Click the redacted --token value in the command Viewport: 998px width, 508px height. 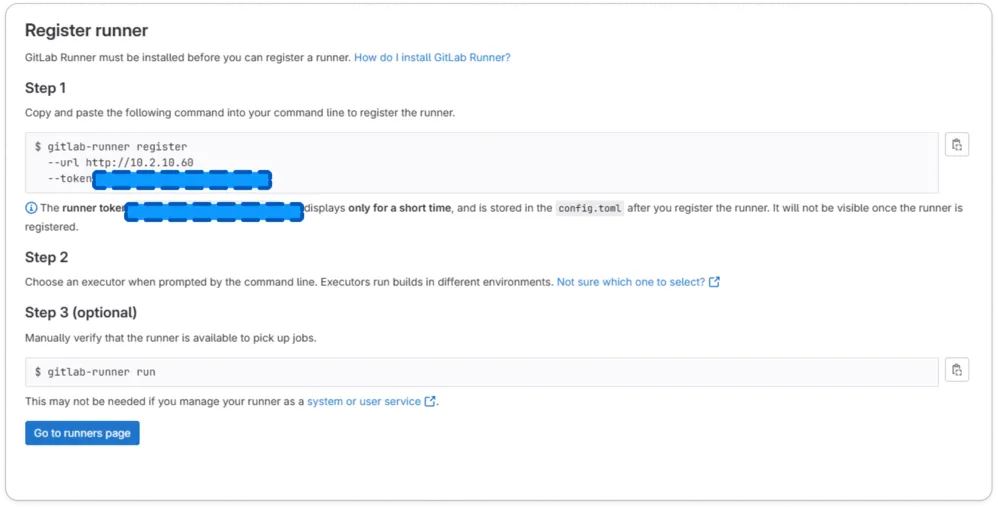click(182, 180)
